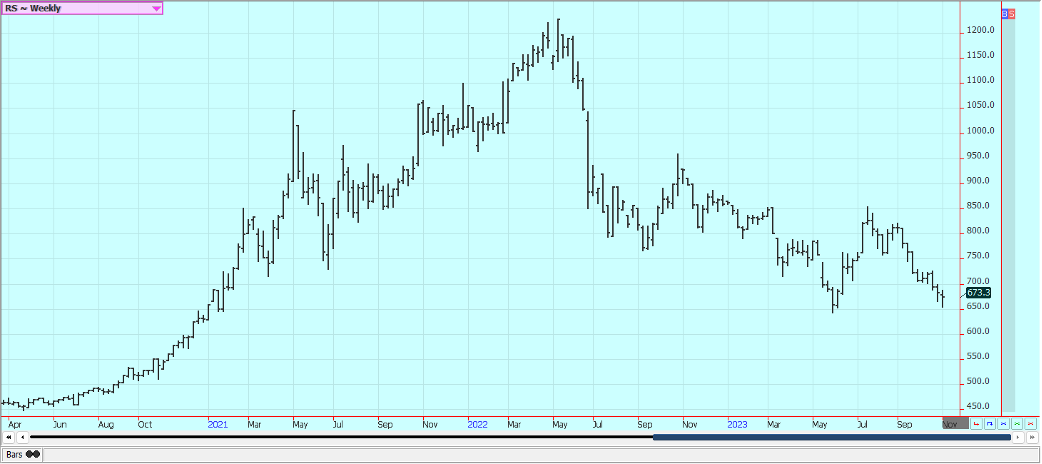Click the 2021 year label on time axis
This screenshot has width=1042, height=464.
217,423
